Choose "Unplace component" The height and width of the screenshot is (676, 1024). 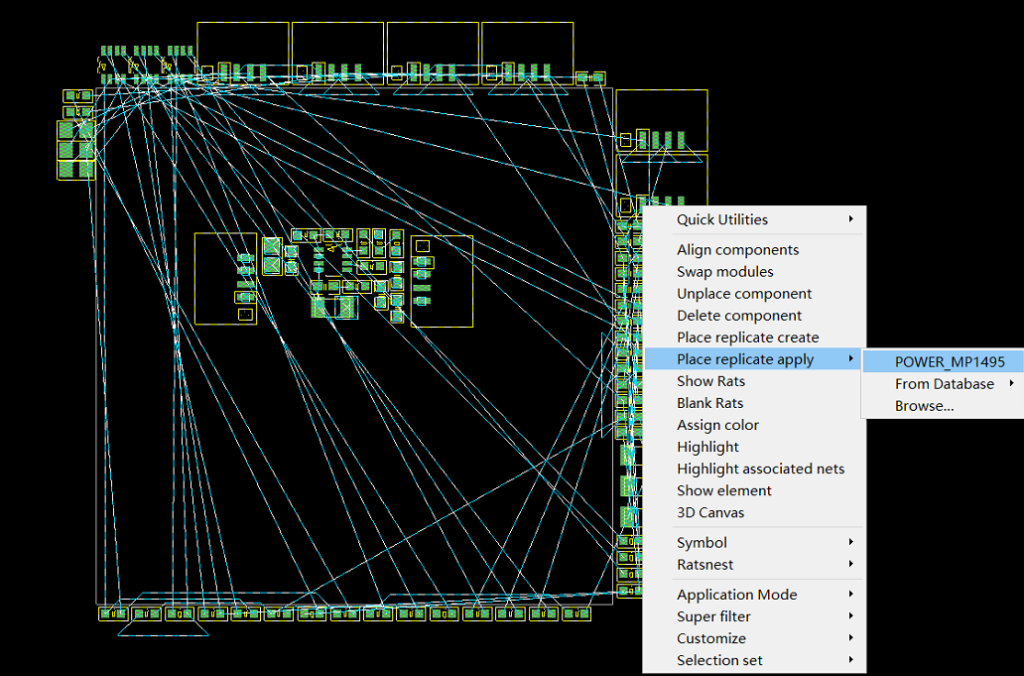tap(741, 293)
